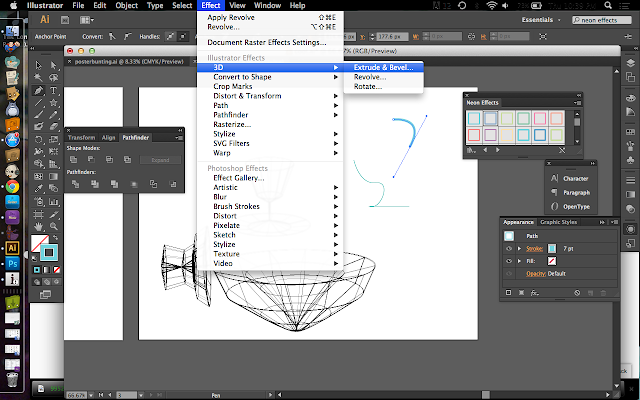This screenshot has height=400, width=640.
Task: Click the Divide pathfinder icon
Action: 76,184
